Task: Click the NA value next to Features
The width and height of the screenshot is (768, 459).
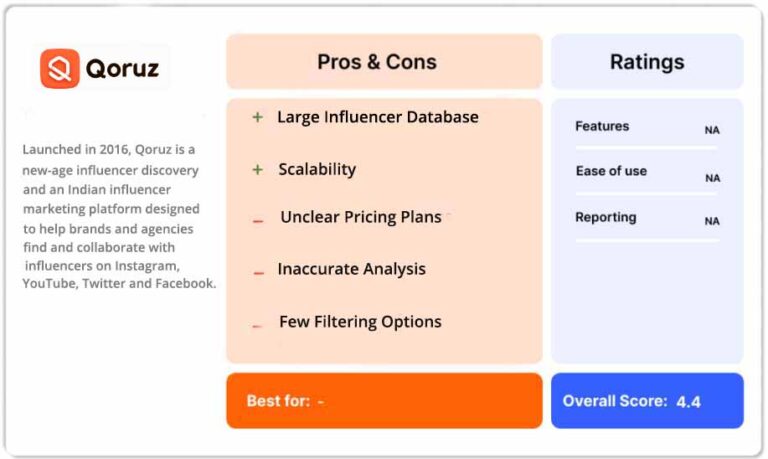Action: click(712, 130)
